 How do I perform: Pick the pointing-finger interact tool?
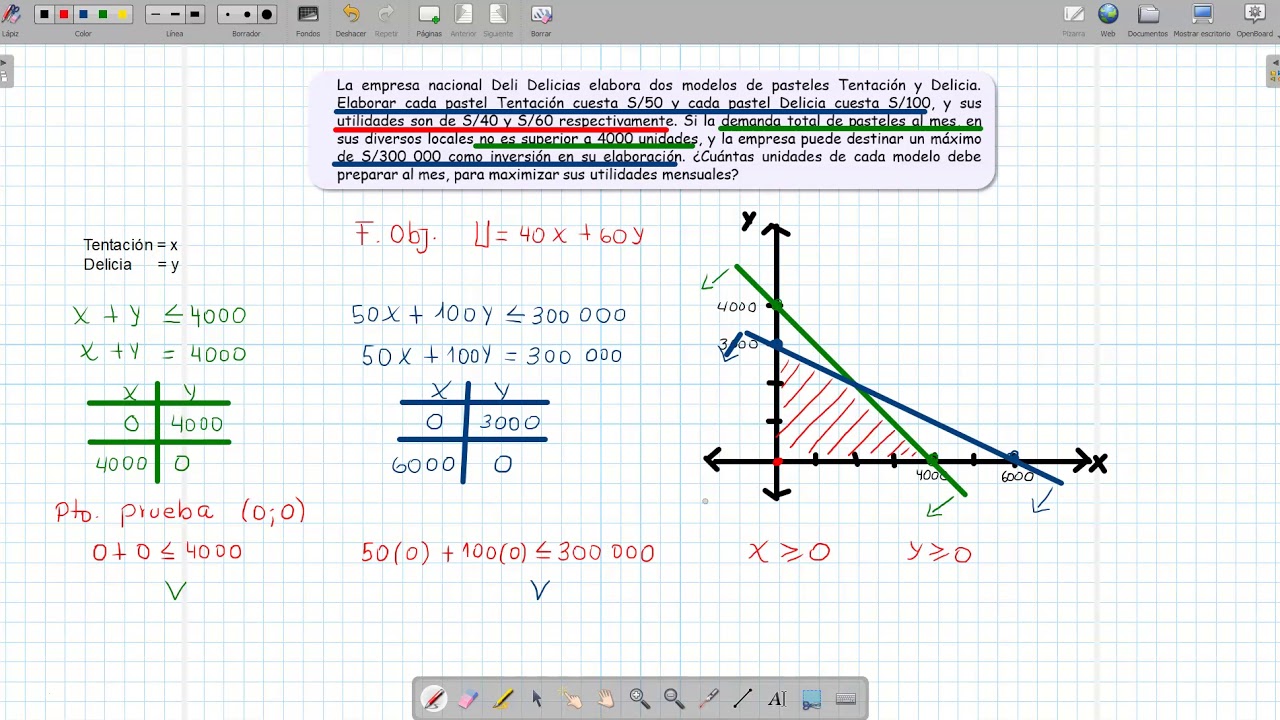(572, 699)
